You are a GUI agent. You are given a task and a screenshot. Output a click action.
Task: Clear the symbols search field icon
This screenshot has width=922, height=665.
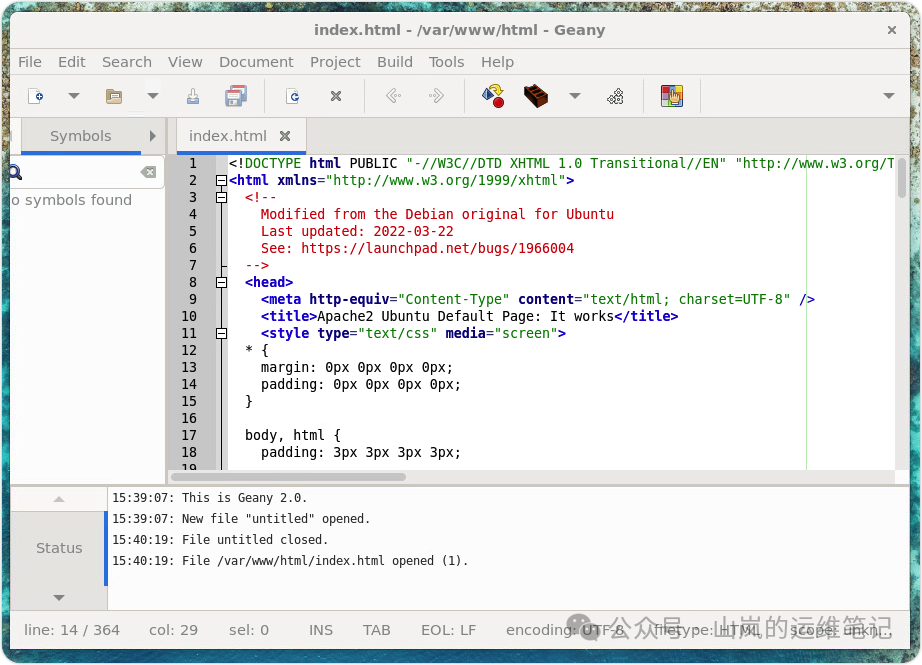(148, 172)
